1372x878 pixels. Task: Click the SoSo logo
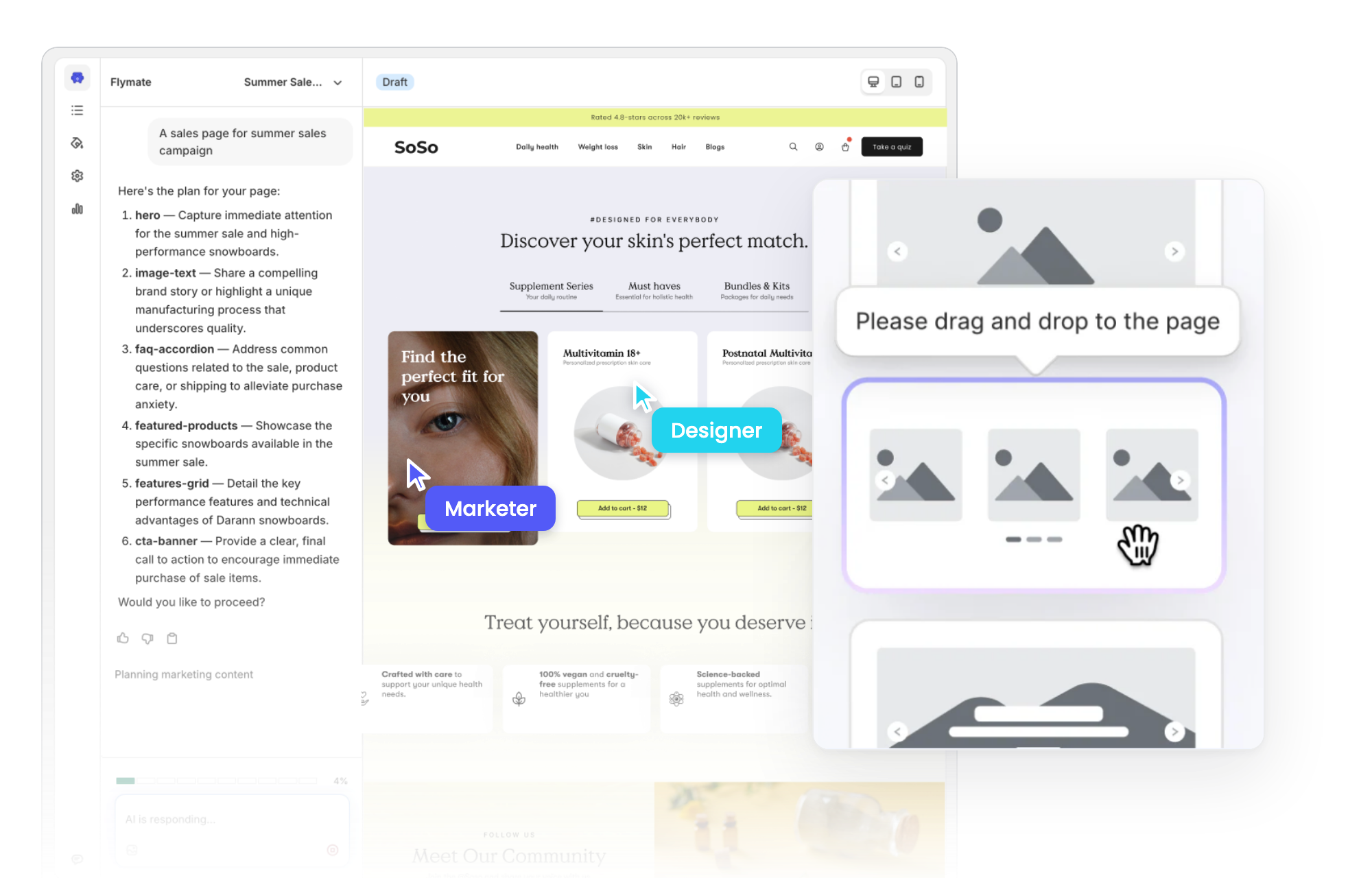[x=416, y=147]
